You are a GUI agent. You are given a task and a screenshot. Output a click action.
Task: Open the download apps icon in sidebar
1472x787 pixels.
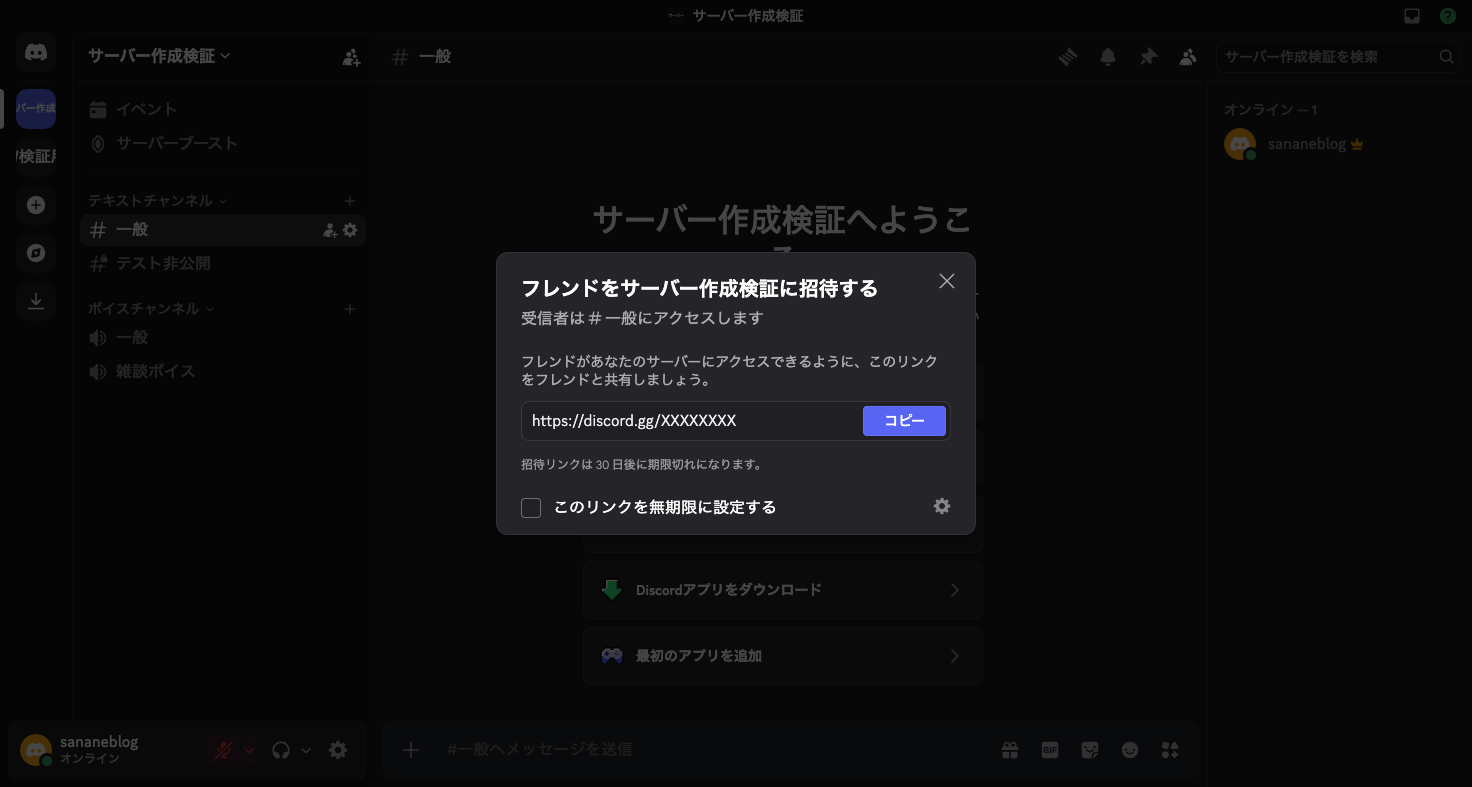[36, 301]
